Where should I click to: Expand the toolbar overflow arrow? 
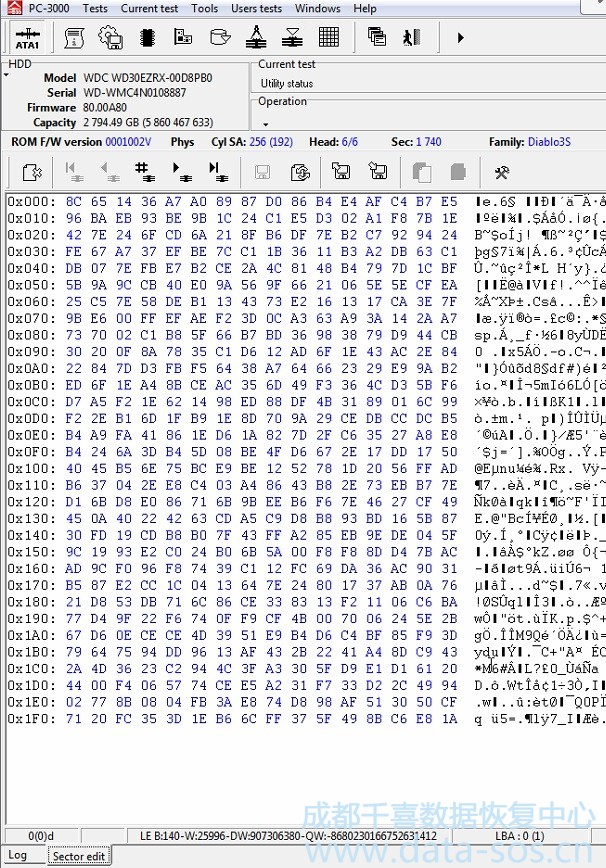coord(460,38)
